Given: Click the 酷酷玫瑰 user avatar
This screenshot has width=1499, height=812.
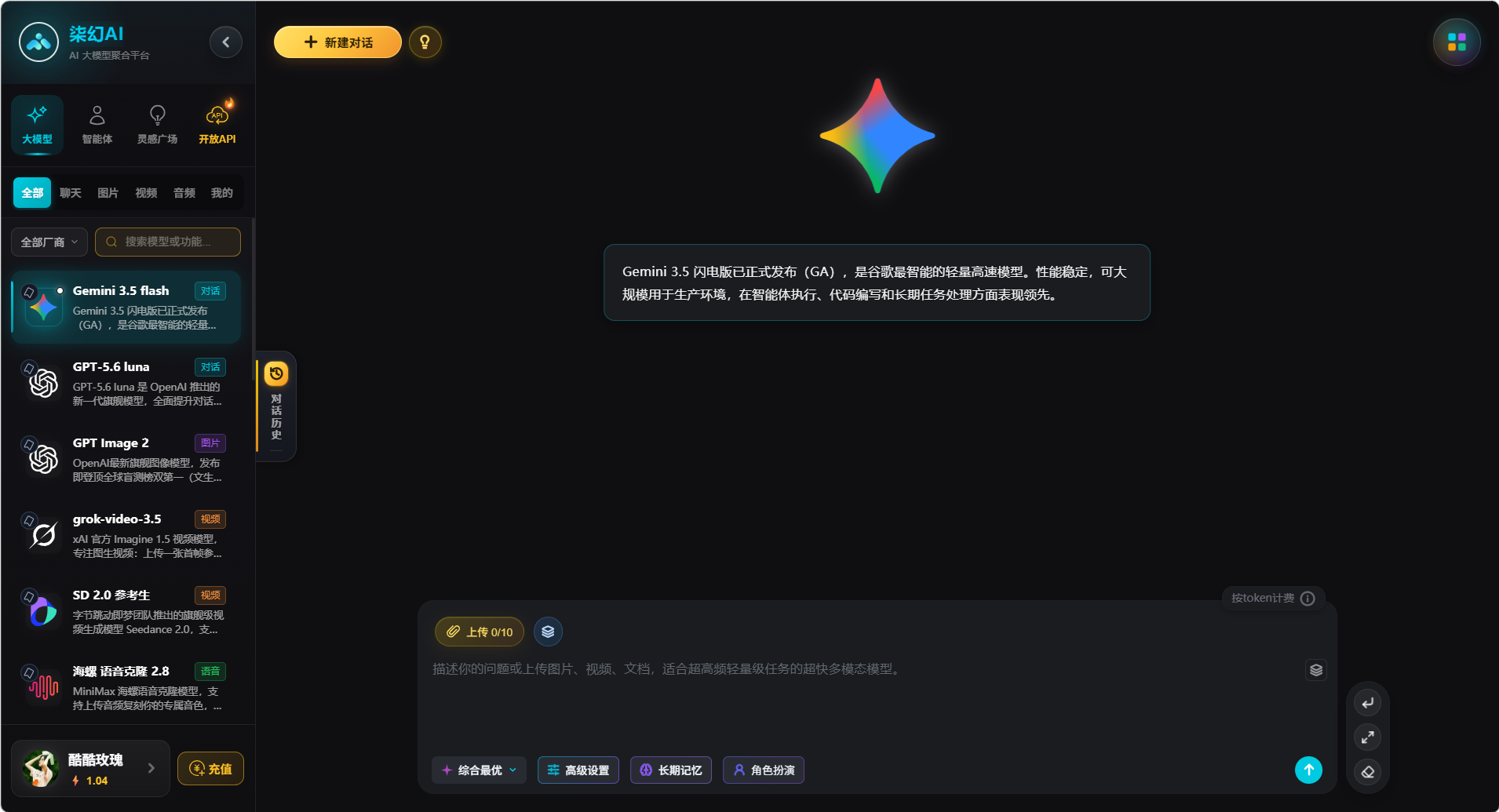Looking at the screenshot, I should pos(41,768).
